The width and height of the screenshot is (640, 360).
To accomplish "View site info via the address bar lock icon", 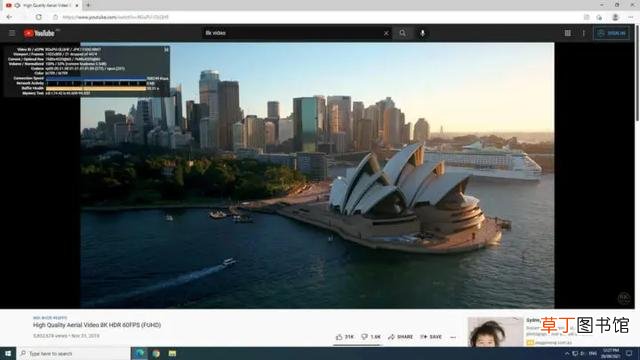I will click(x=56, y=17).
